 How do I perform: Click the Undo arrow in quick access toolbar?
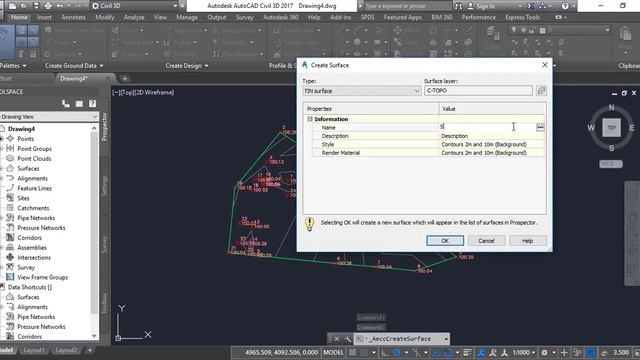pyautogui.click(x=60, y=6)
